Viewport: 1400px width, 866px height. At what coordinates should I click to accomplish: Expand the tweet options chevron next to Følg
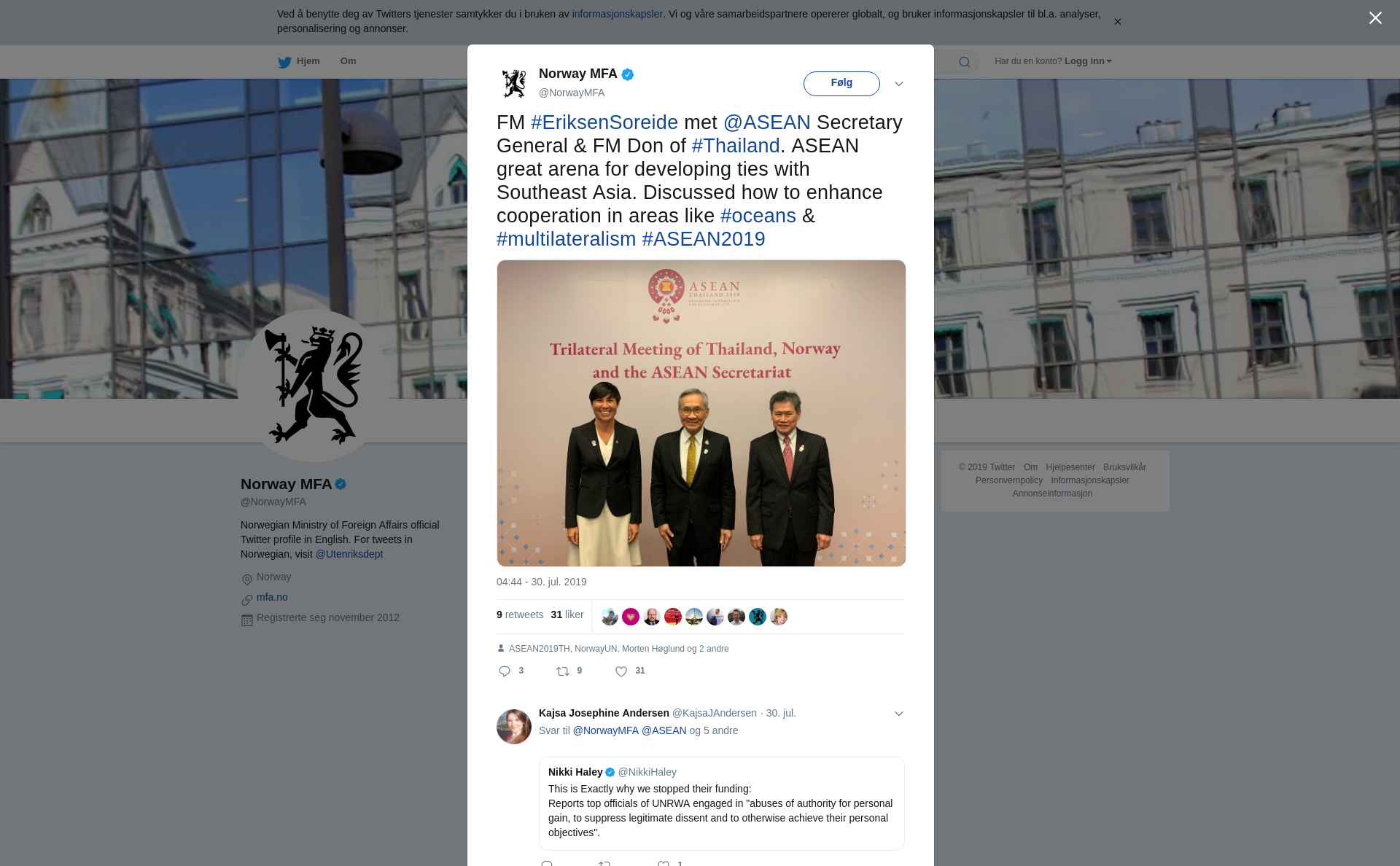click(899, 84)
